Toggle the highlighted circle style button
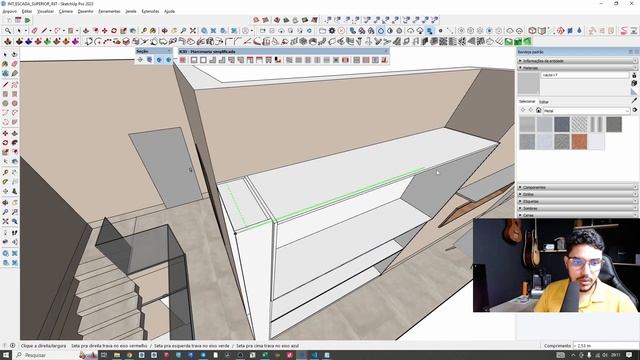 click(x=380, y=31)
